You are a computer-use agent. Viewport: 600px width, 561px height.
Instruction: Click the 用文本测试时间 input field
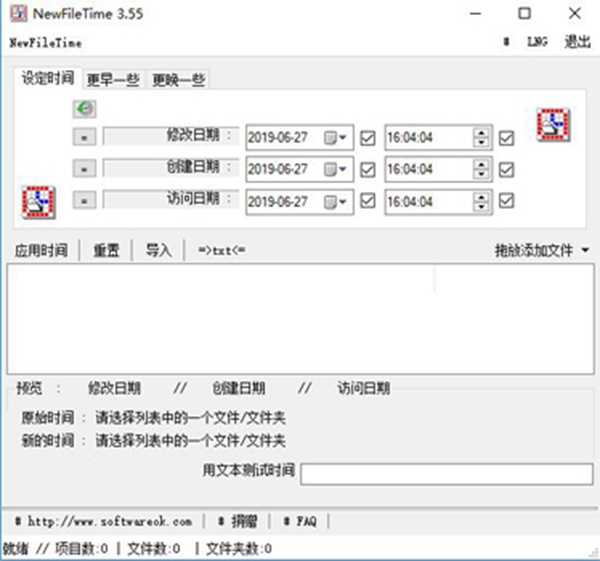447,474
